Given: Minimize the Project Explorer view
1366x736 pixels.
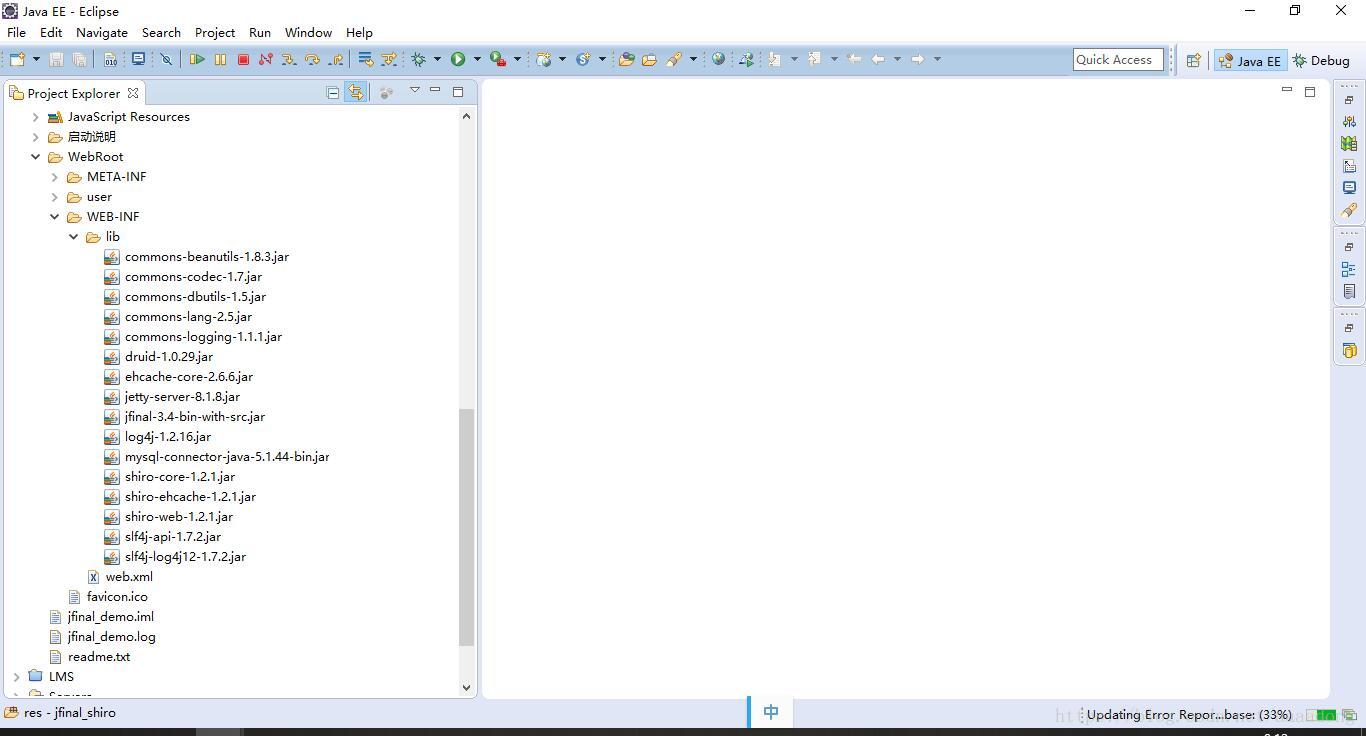Looking at the screenshot, I should tap(435, 90).
